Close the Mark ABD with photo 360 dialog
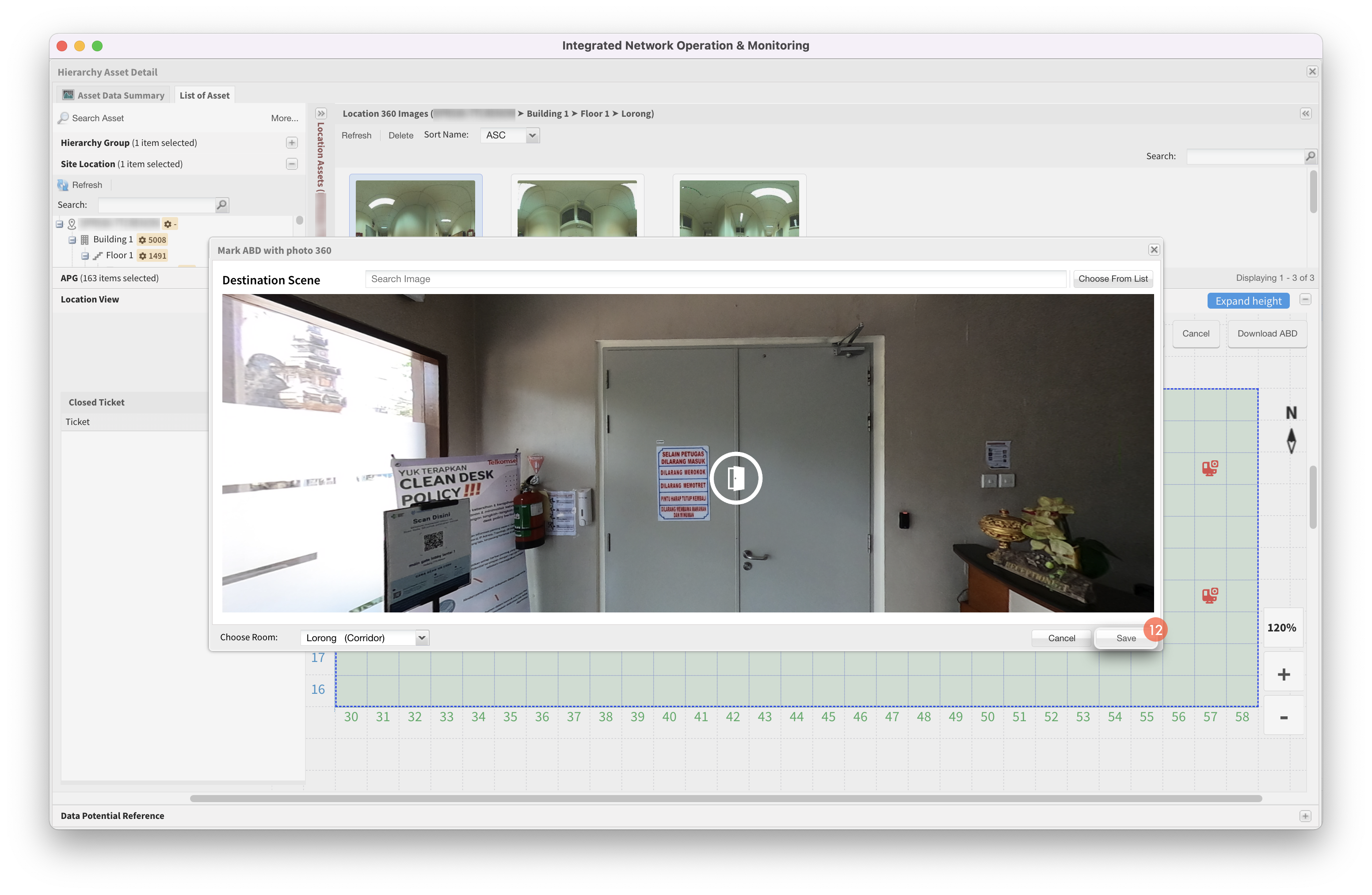 [x=1154, y=250]
